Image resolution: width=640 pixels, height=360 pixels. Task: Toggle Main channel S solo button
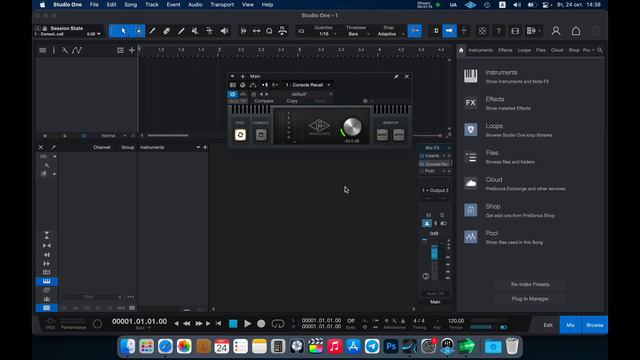tap(442, 215)
